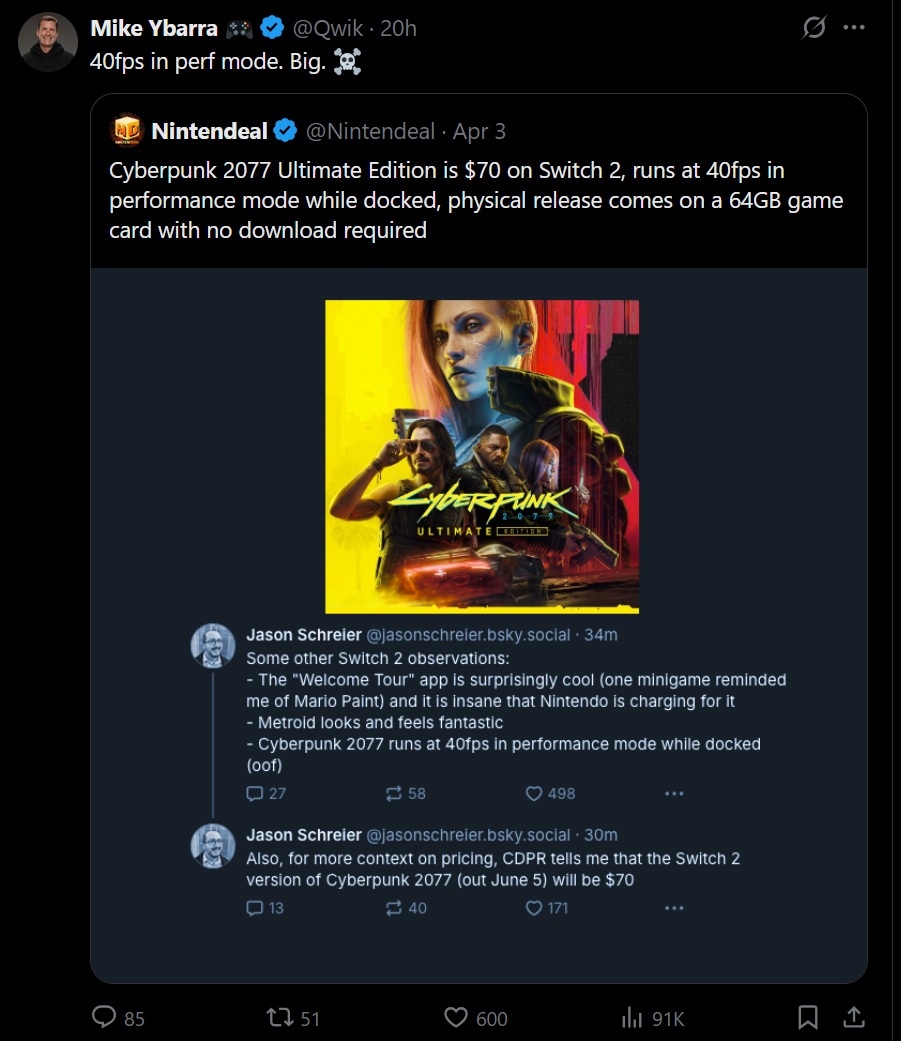
Task: Bookmark this post
Action: pos(808,1017)
